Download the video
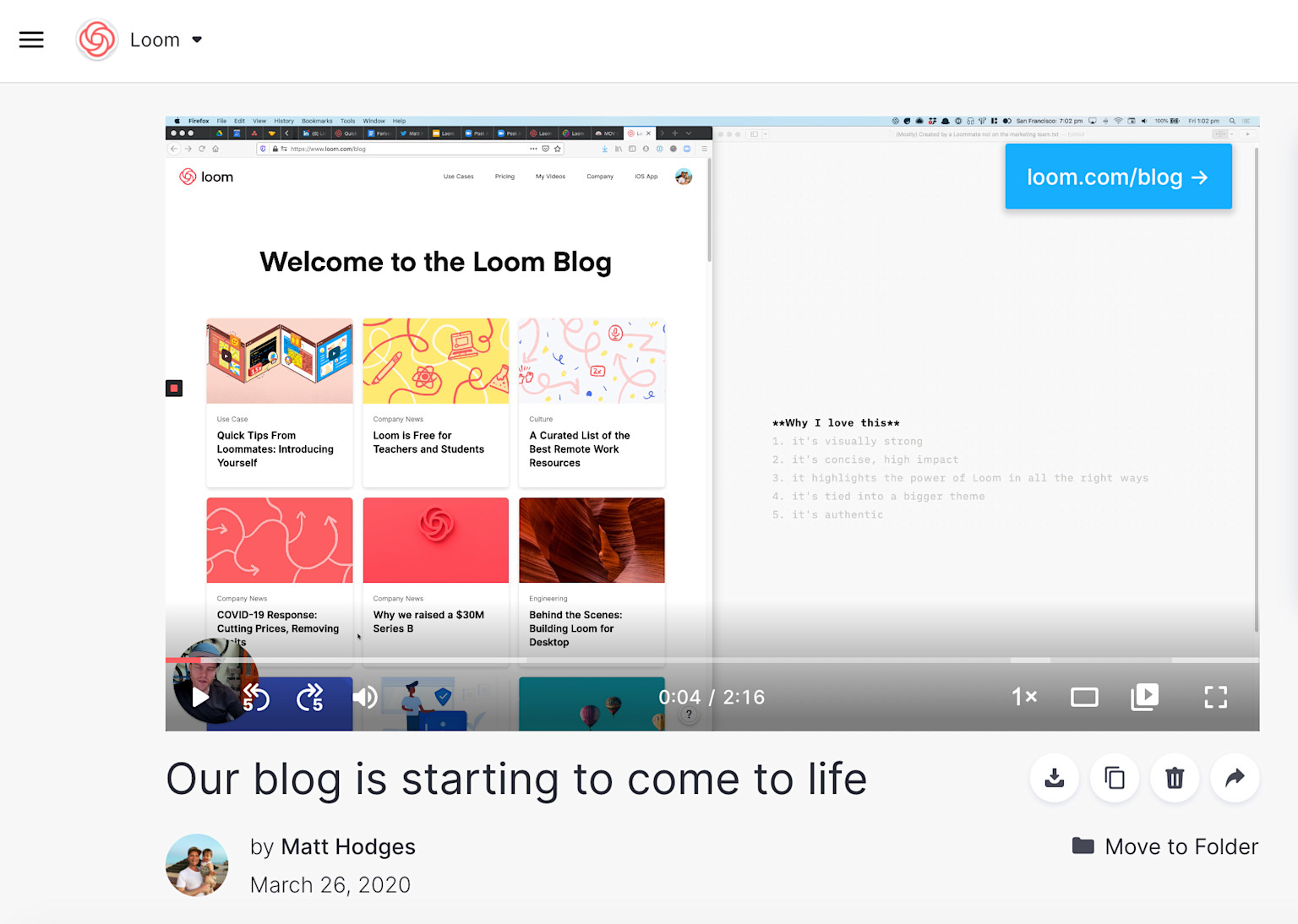Screen dimensions: 1298x924 point(1054,778)
